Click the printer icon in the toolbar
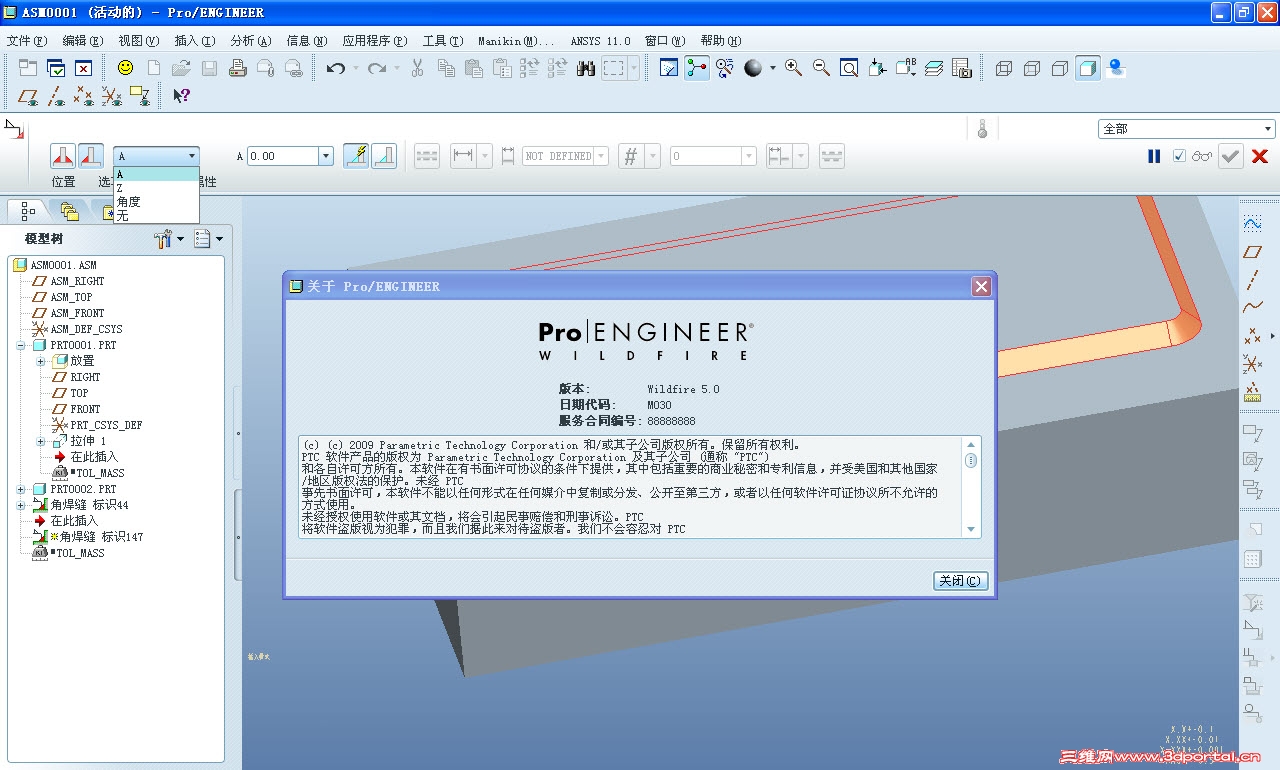 pos(238,68)
